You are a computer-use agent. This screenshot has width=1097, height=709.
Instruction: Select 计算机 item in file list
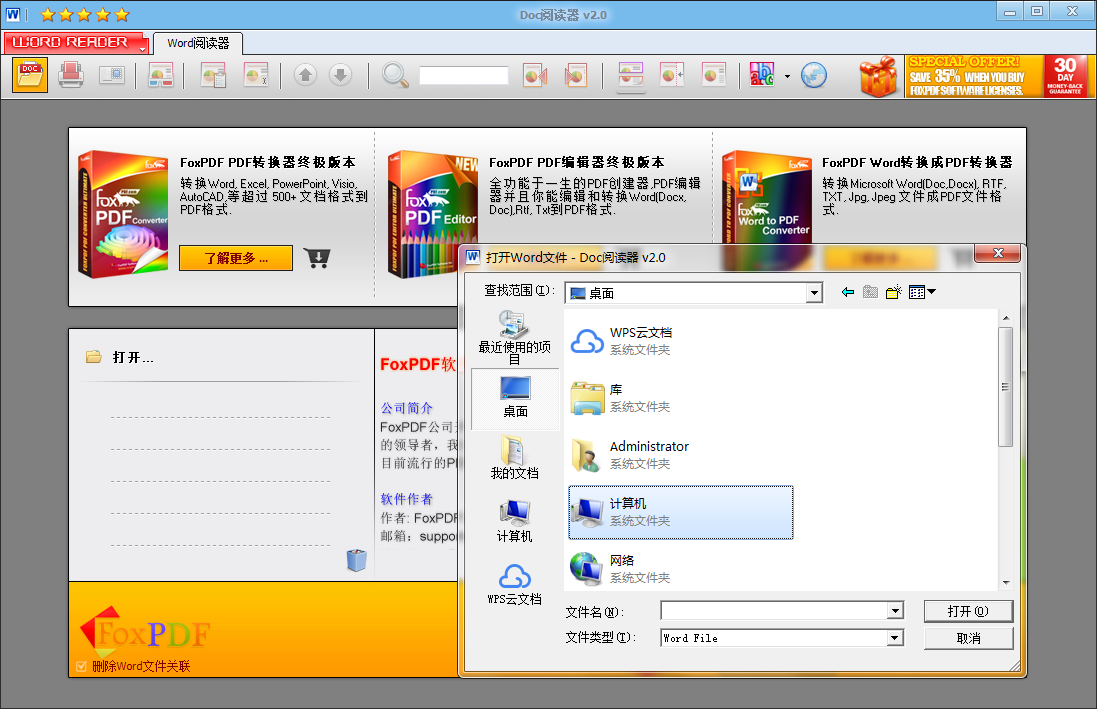tap(680, 512)
